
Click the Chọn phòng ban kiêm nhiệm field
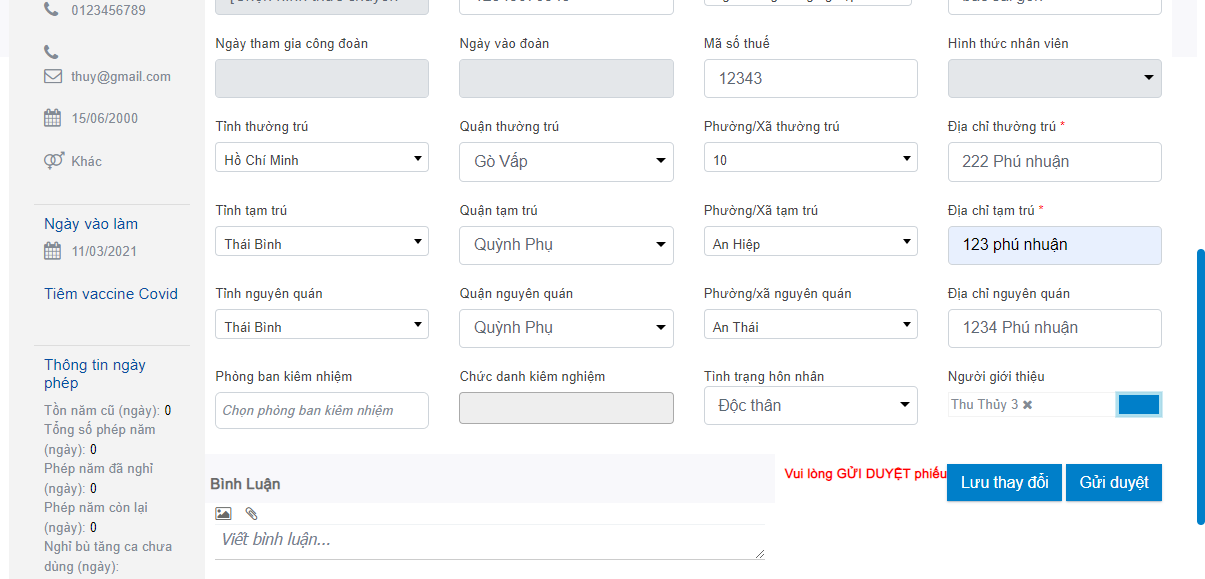pos(322,410)
